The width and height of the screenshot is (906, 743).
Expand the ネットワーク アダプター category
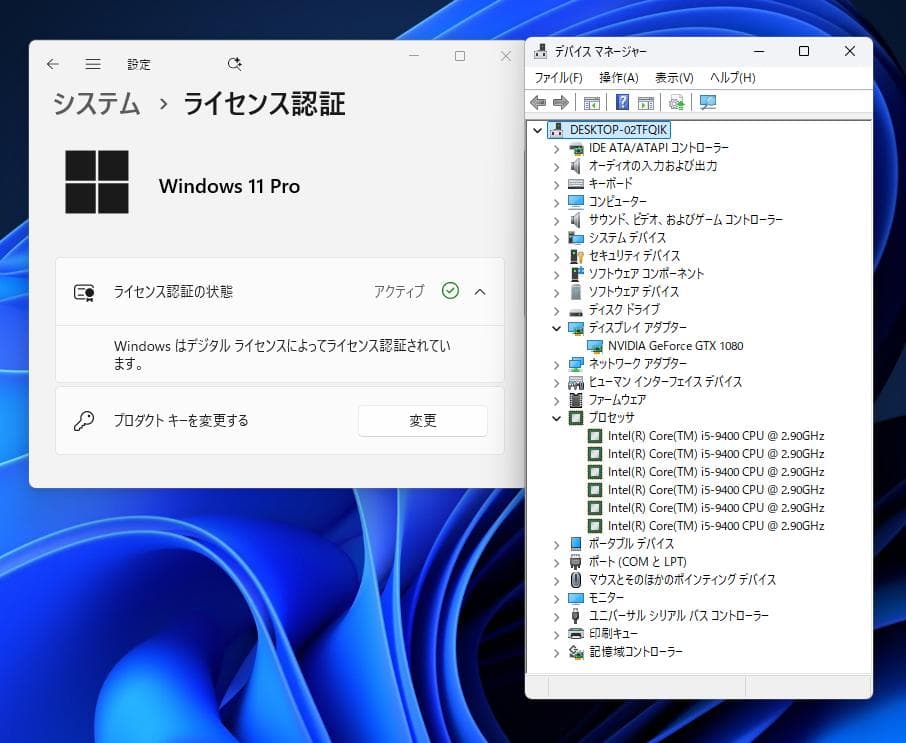(557, 363)
